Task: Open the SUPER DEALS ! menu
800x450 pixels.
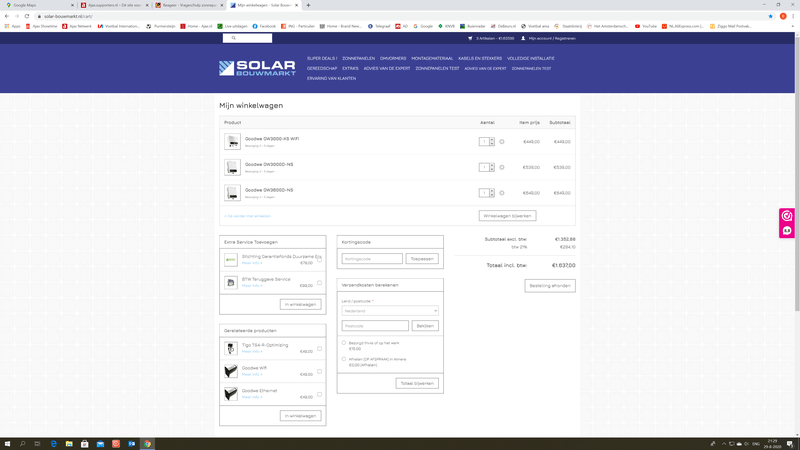Action: [322, 58]
